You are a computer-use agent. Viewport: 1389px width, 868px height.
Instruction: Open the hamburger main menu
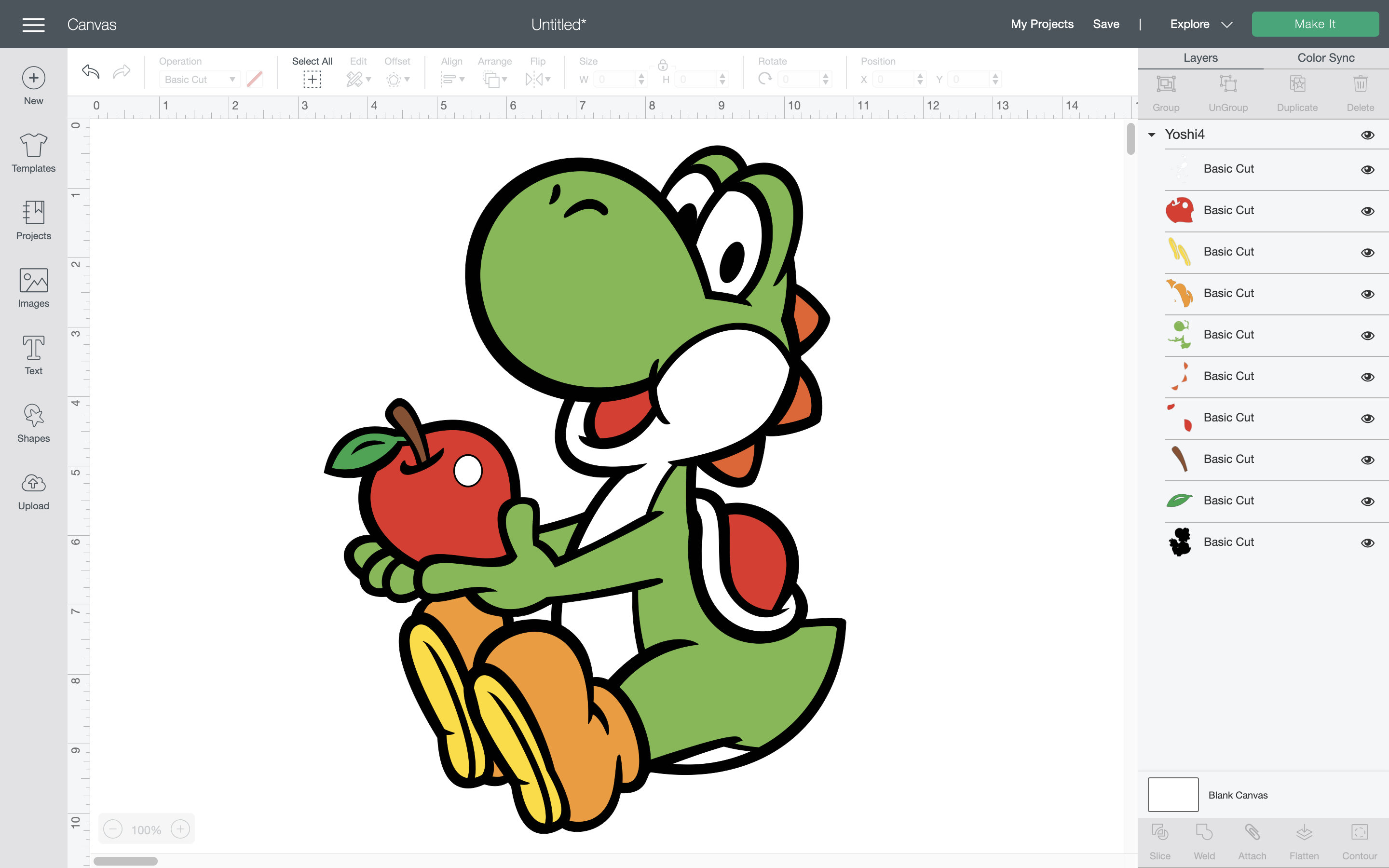[33, 25]
